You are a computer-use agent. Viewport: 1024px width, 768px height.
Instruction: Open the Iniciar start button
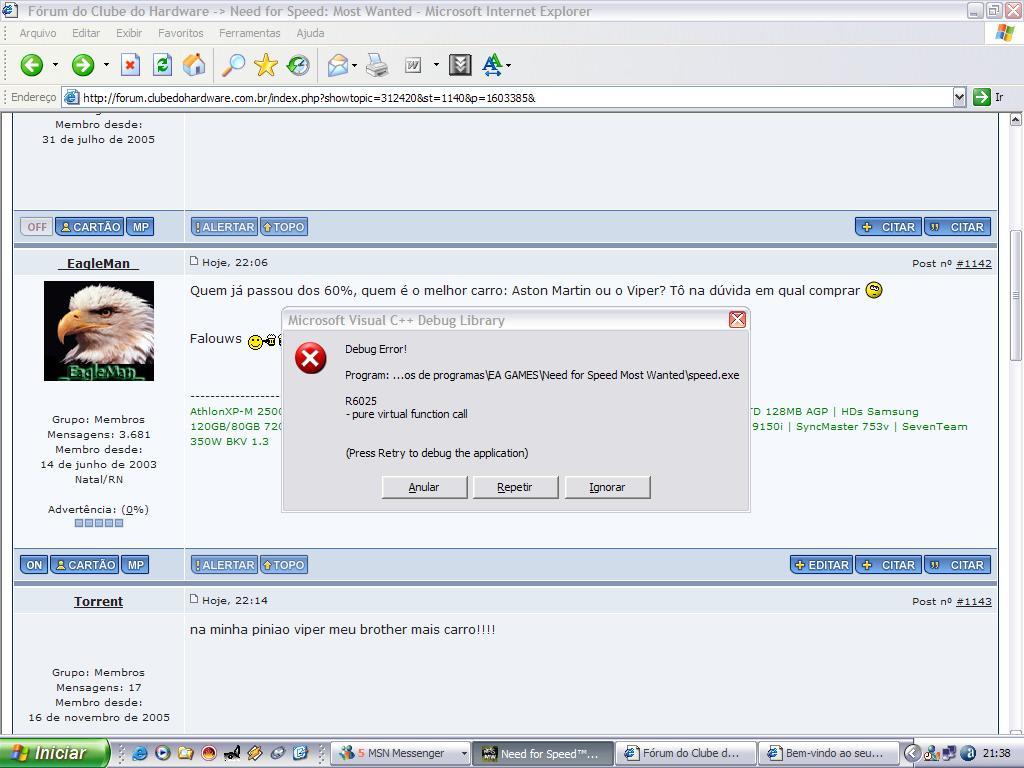point(54,753)
